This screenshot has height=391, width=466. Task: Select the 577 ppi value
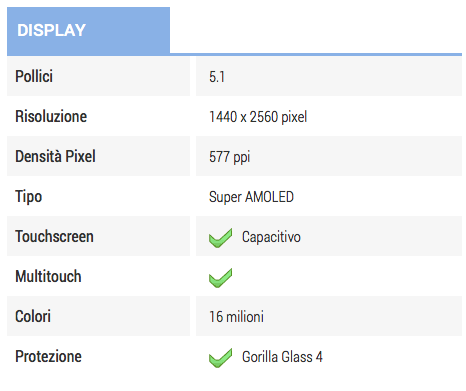coord(230,157)
